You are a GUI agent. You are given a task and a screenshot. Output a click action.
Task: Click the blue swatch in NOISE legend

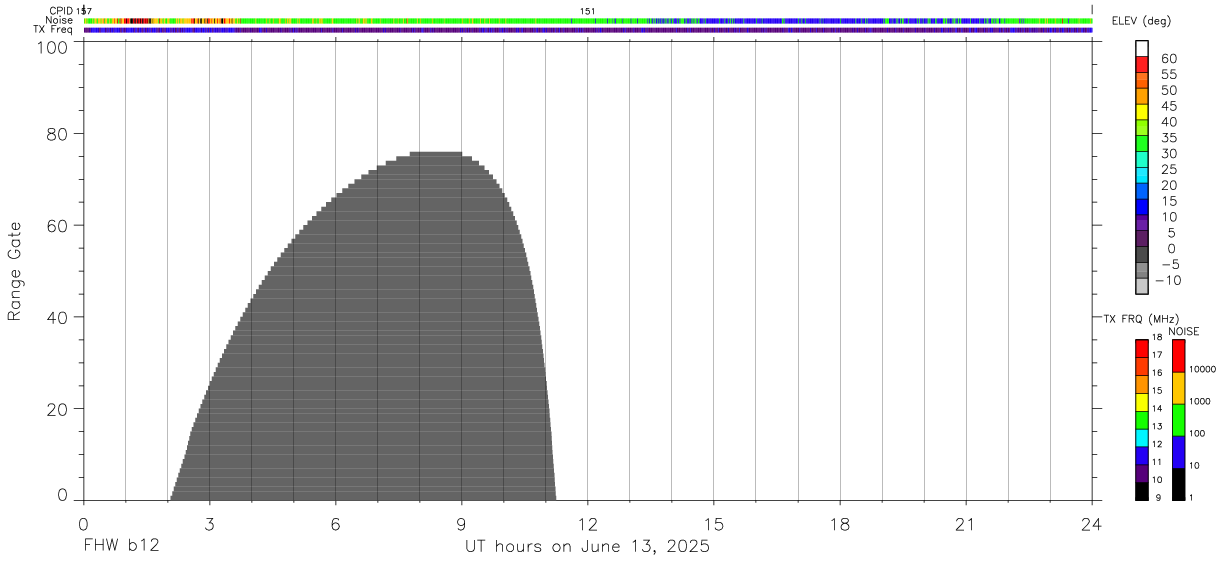coord(1178,453)
